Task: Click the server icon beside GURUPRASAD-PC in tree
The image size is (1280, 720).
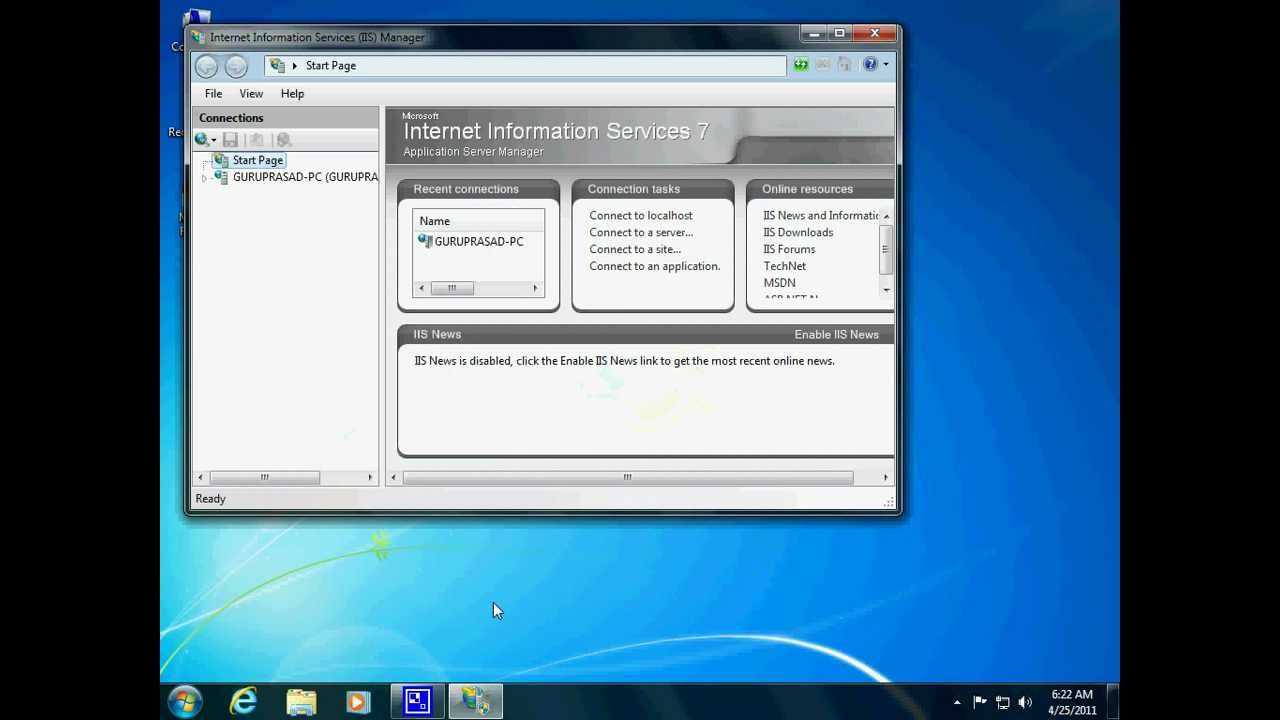Action: [x=221, y=177]
